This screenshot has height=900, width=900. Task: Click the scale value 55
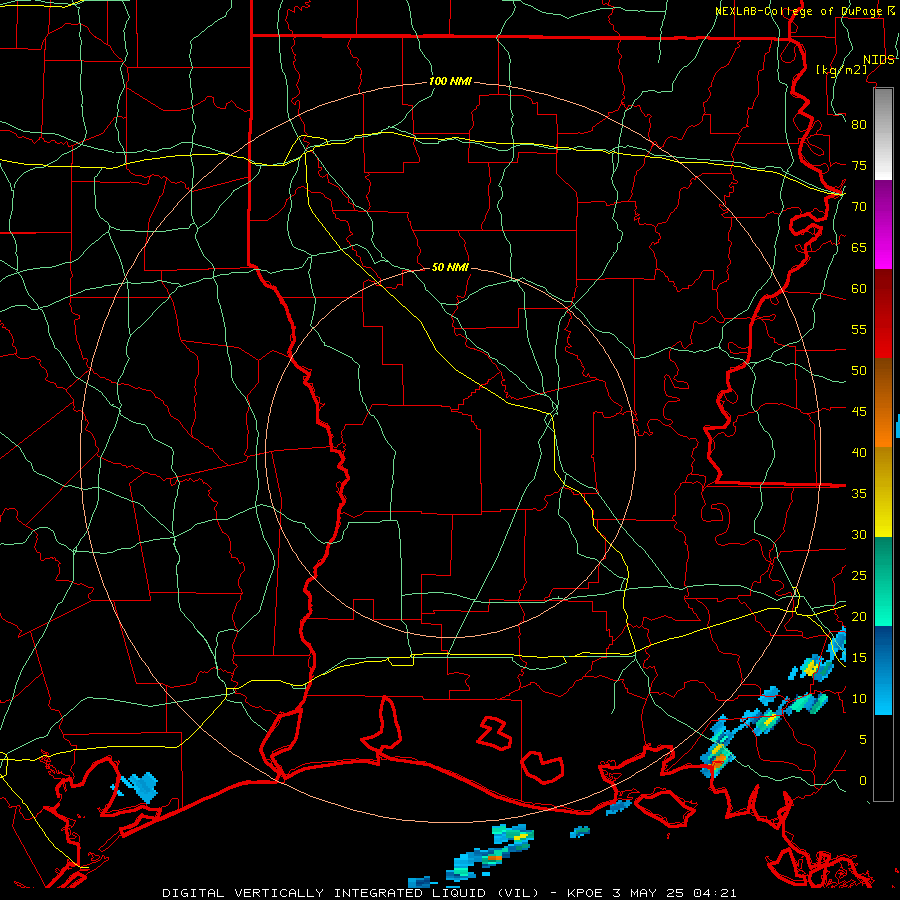859,330
